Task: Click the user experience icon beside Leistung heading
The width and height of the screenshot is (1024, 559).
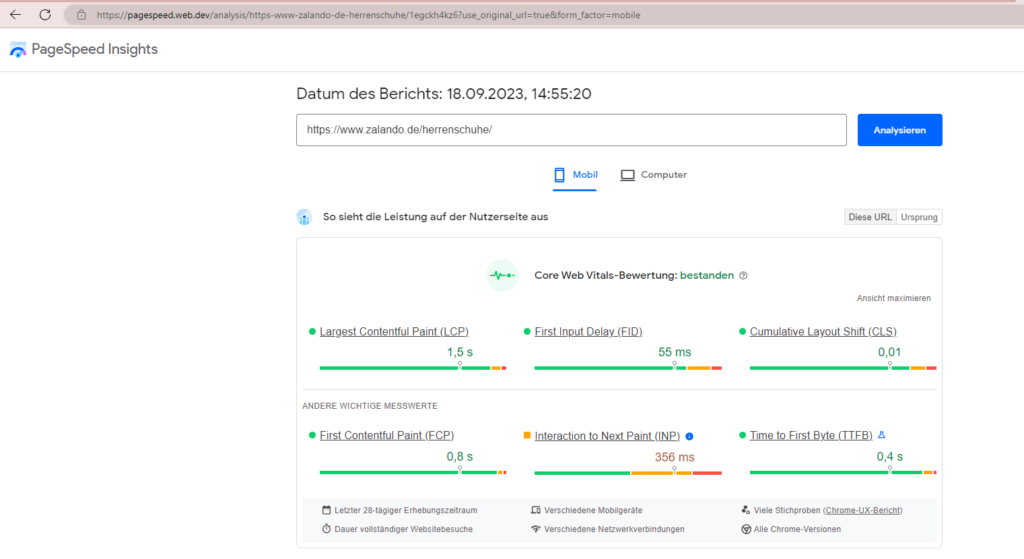Action: pos(304,217)
